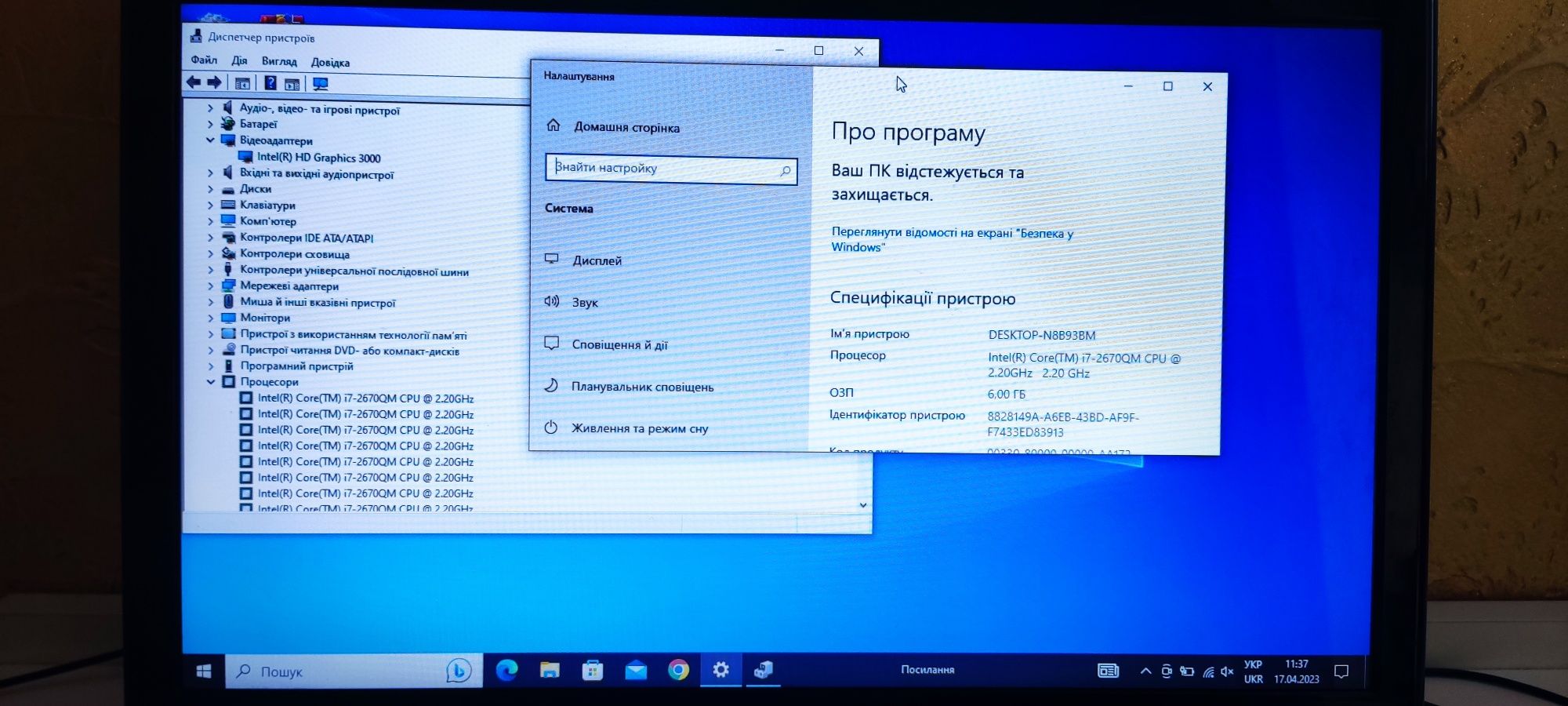Click the Settings gear in taskbar

pyautogui.click(x=720, y=669)
